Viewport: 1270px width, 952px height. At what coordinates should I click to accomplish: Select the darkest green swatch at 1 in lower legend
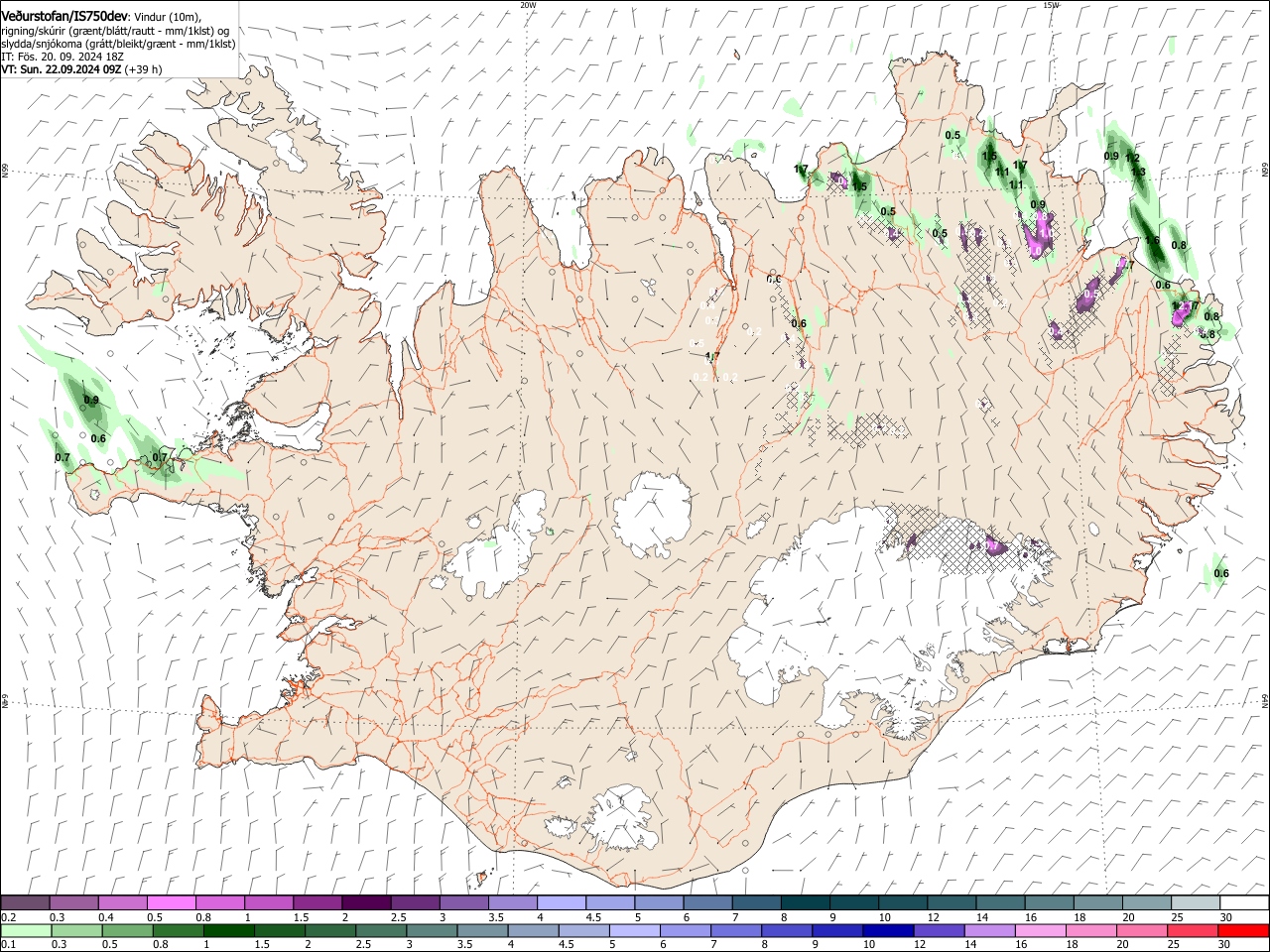[229, 931]
